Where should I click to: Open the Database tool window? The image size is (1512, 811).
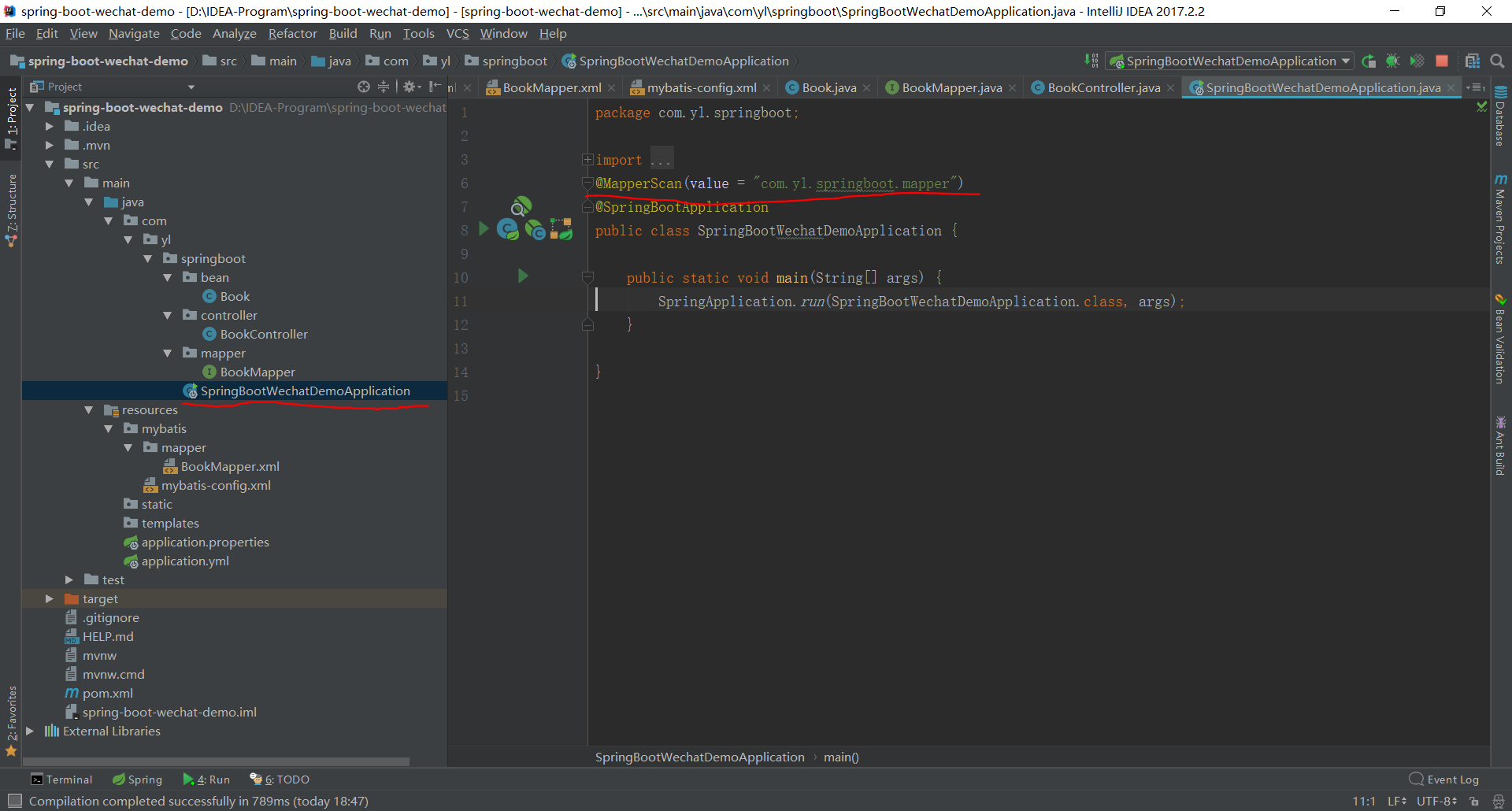pos(1500,117)
